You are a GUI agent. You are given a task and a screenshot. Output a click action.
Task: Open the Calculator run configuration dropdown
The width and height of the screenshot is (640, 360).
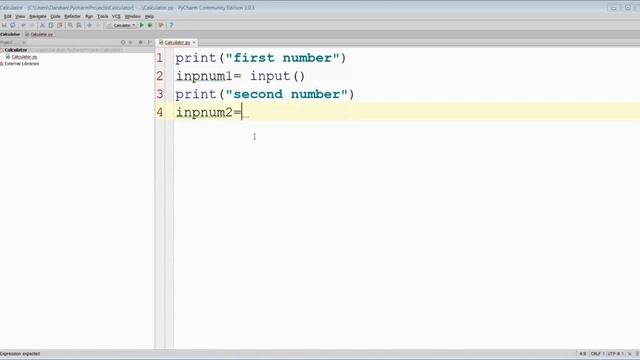click(x=120, y=25)
